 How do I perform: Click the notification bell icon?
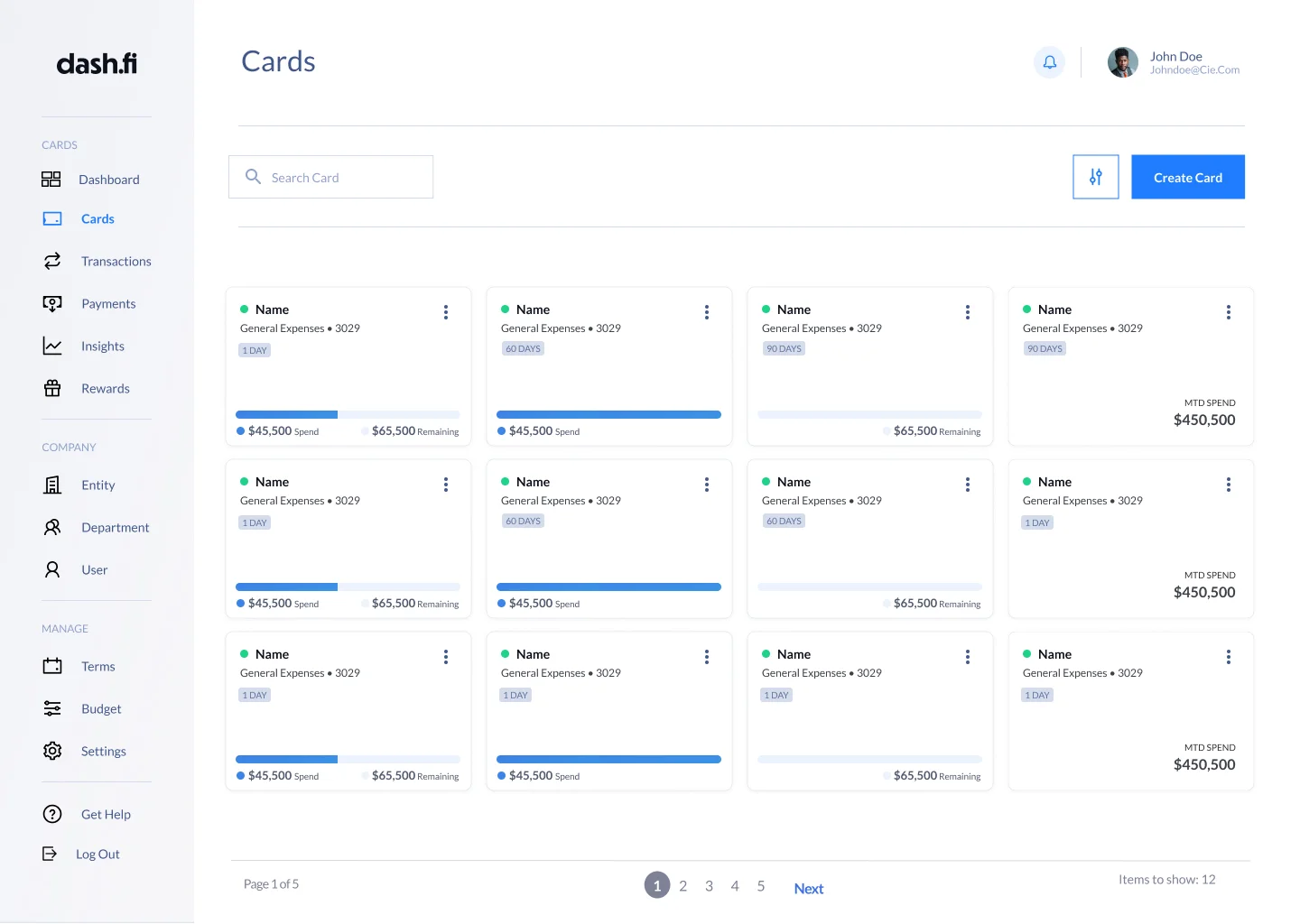(x=1049, y=62)
